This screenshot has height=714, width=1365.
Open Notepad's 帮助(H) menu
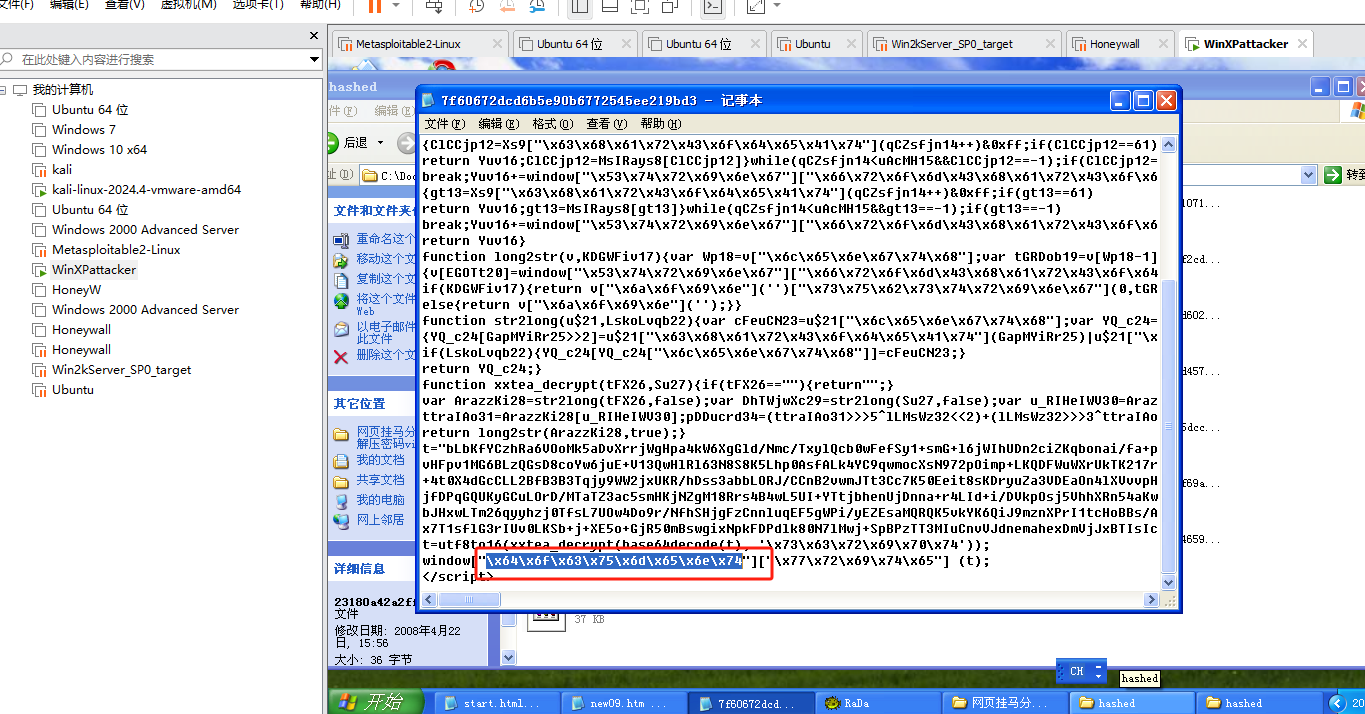click(x=660, y=124)
